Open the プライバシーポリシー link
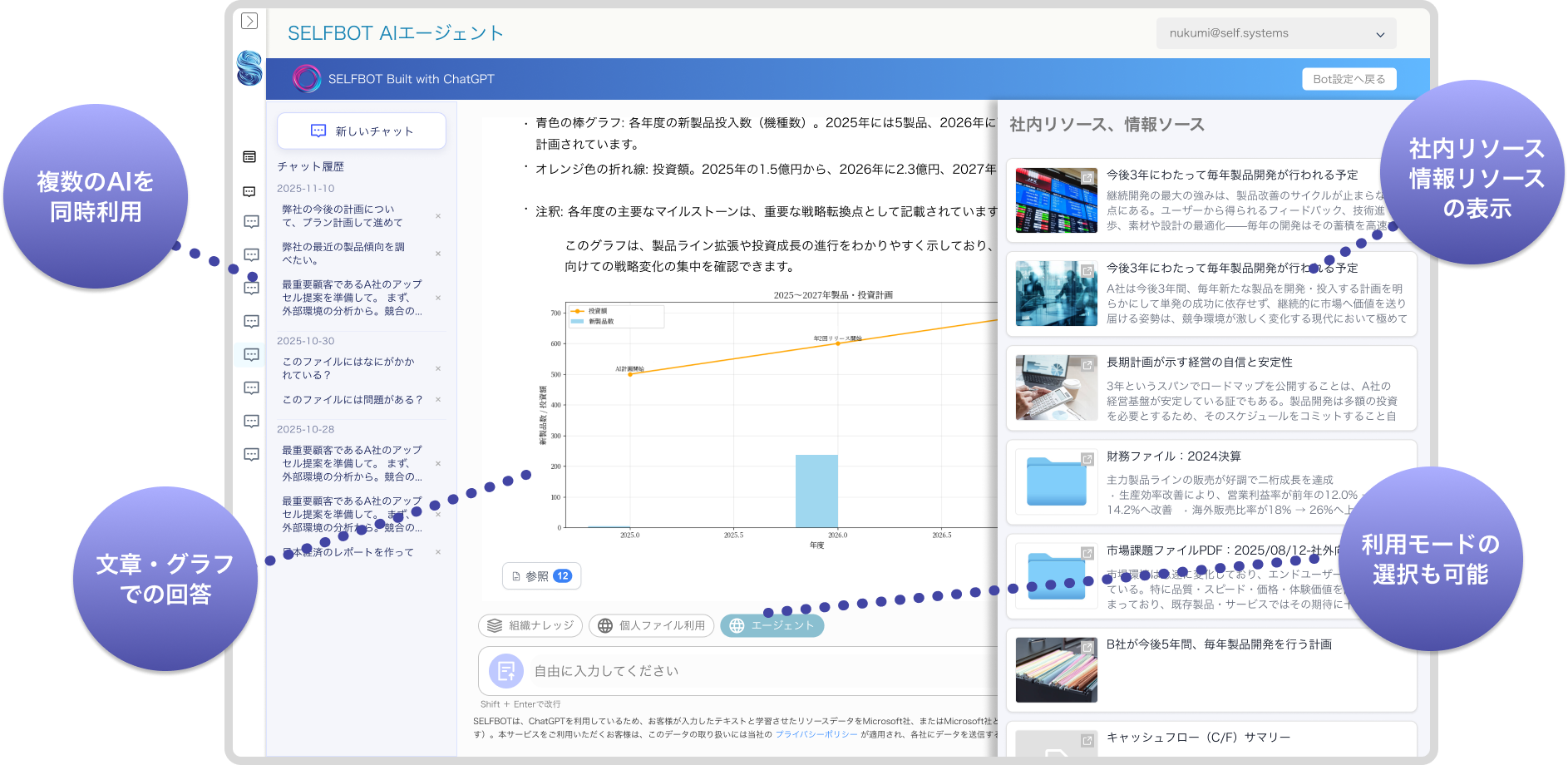Image resolution: width=1568 pixels, height=765 pixels. point(816,734)
